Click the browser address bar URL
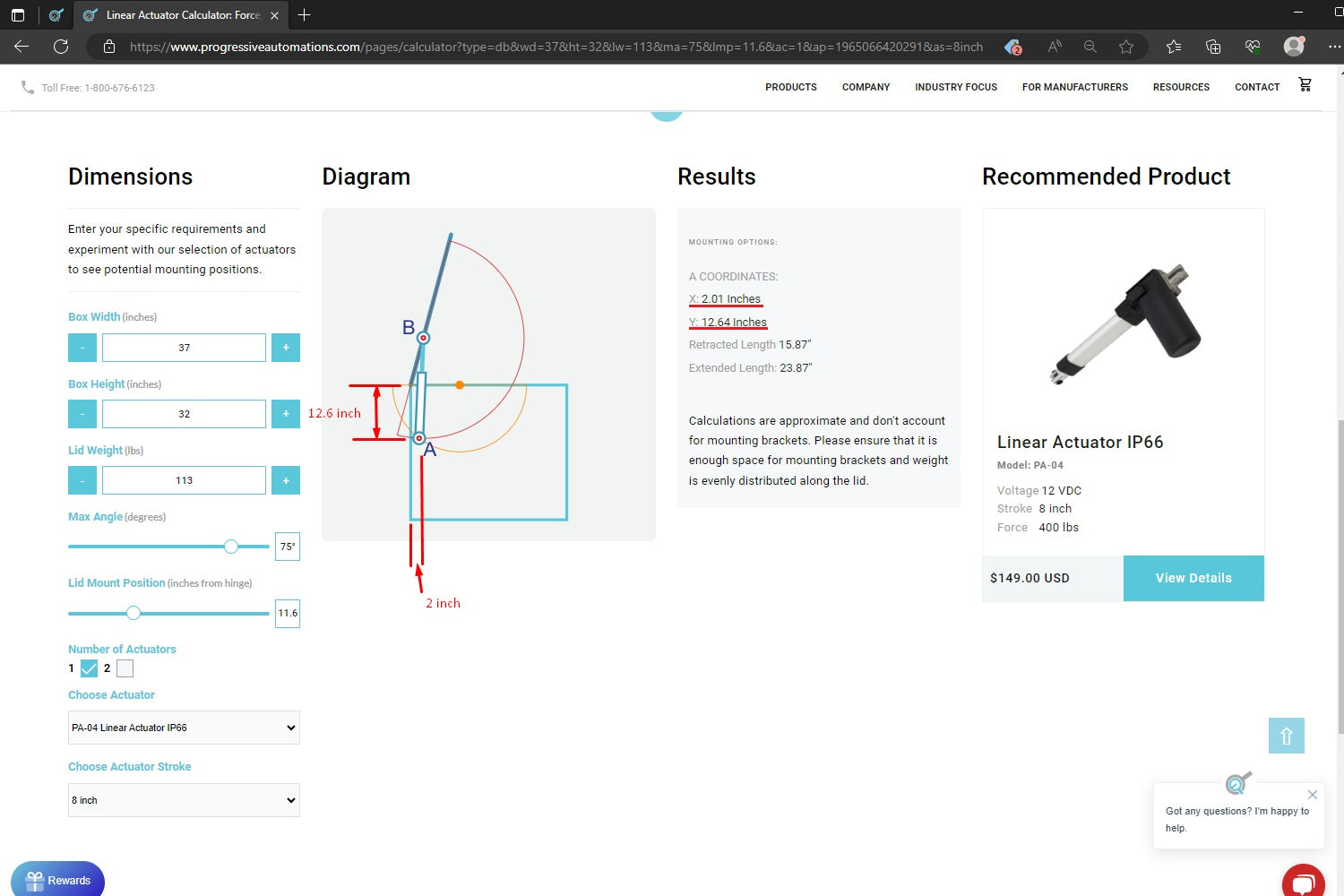Viewport: 1344px width, 896px height. coord(556,47)
